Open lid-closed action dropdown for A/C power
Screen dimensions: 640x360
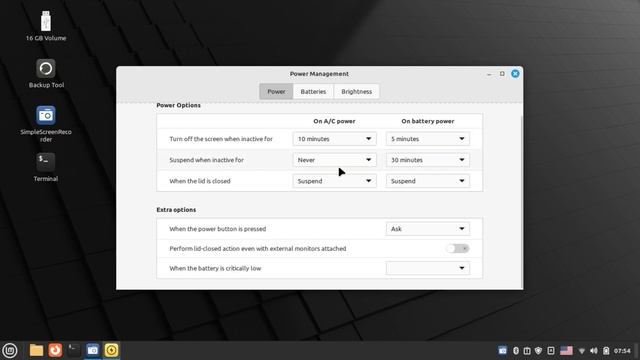(x=334, y=181)
